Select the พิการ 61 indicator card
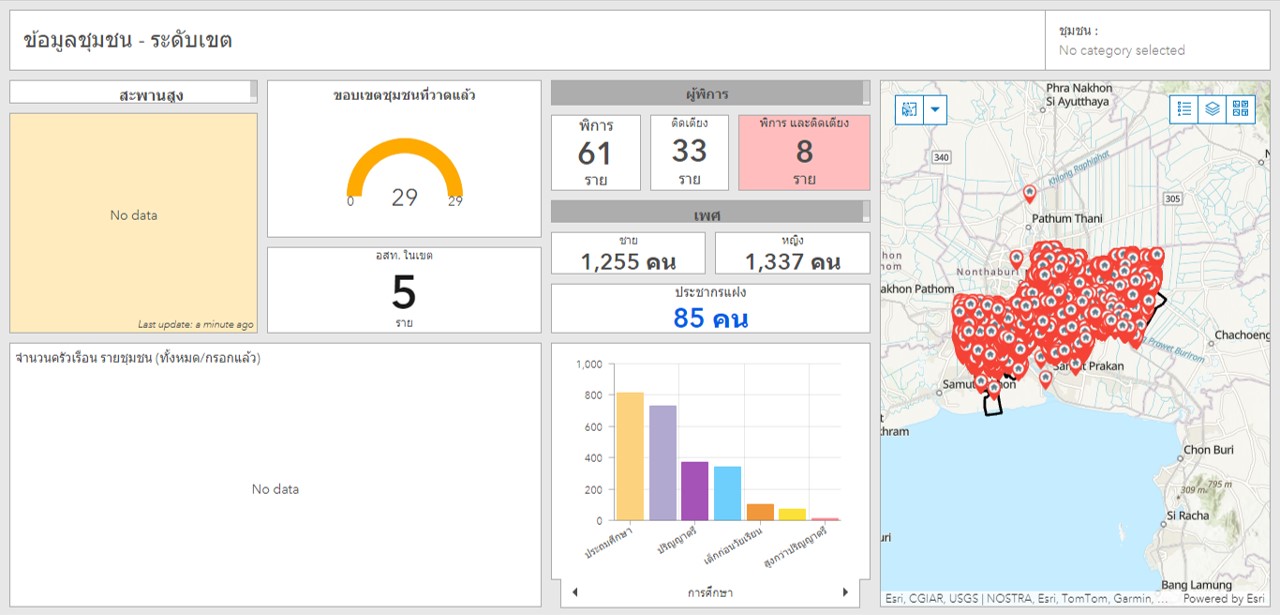 pyautogui.click(x=595, y=152)
